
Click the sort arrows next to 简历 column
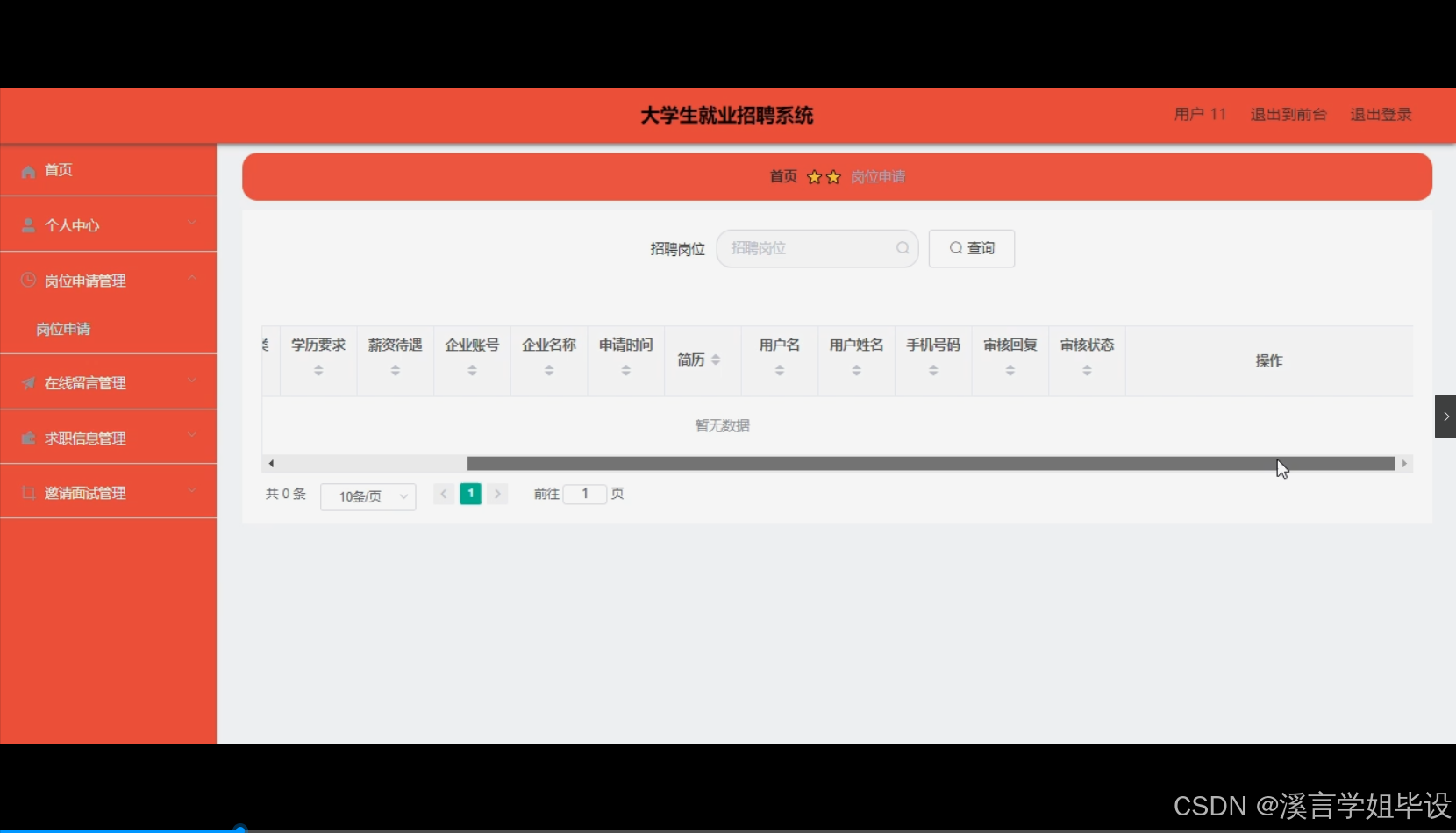(716, 360)
